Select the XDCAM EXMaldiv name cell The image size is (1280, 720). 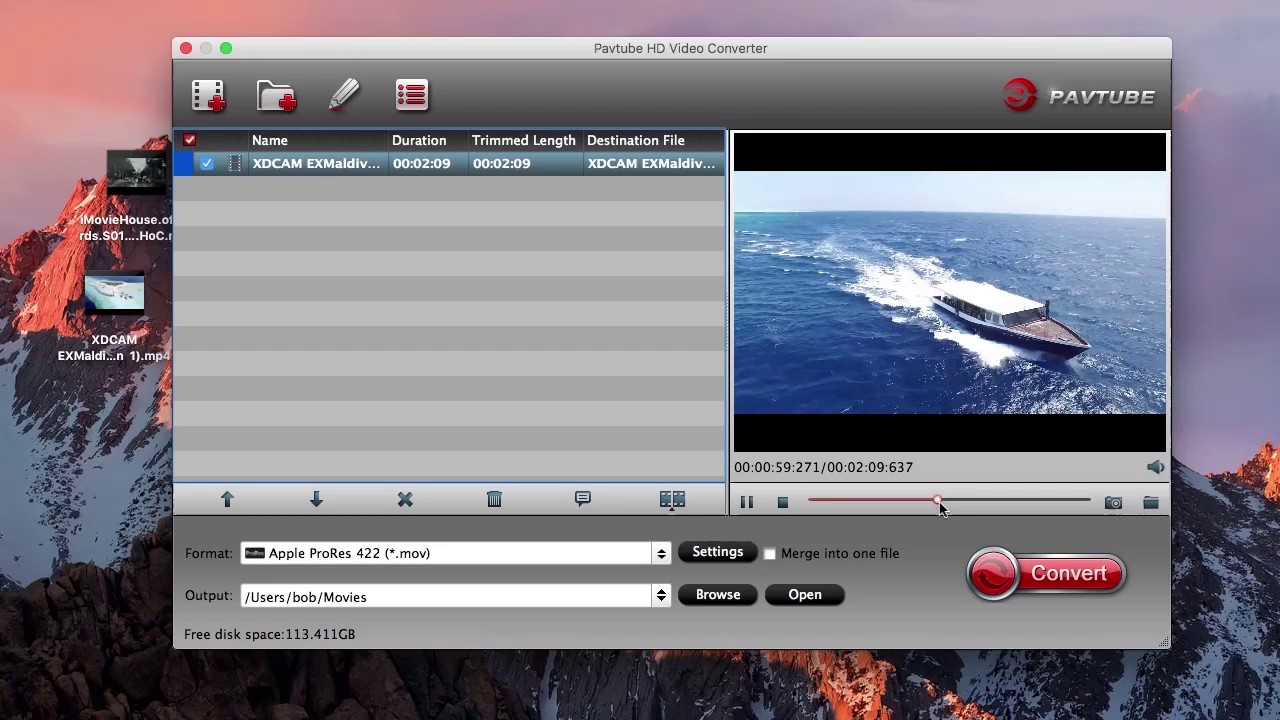coord(316,163)
